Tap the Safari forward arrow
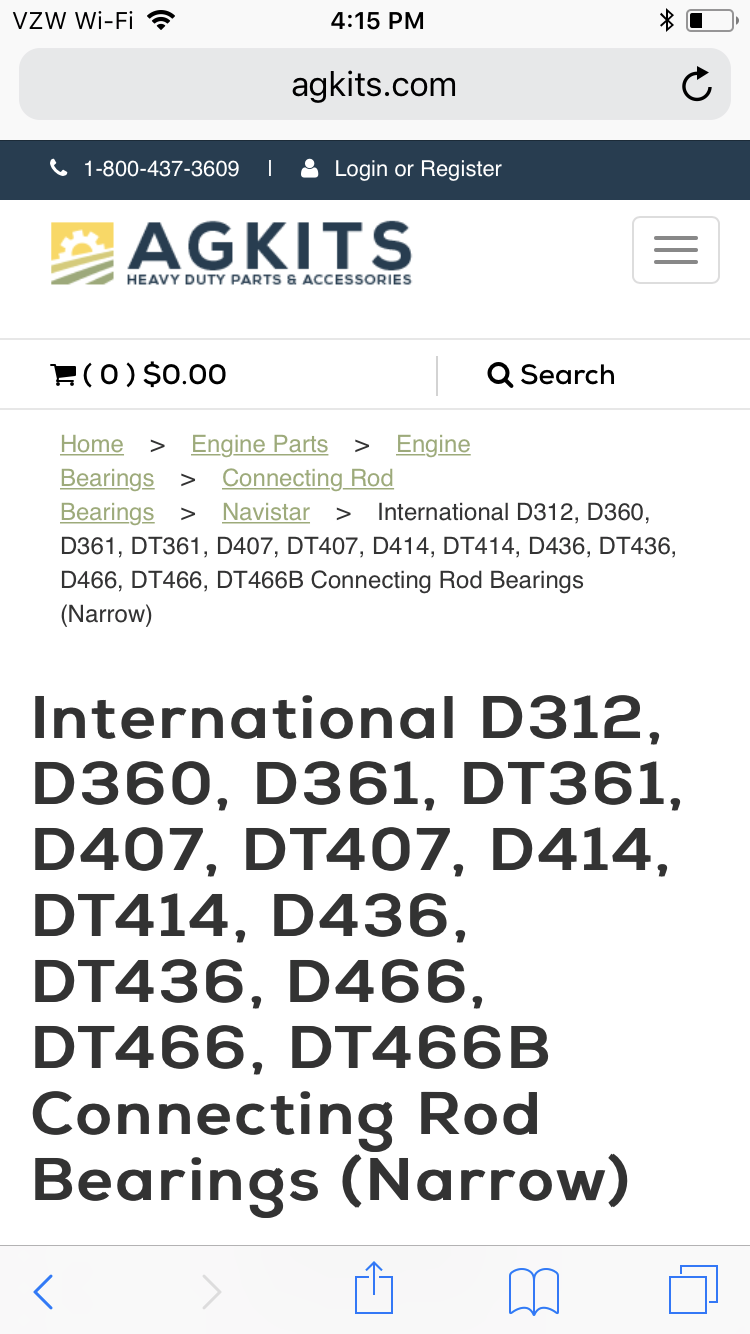This screenshot has width=750, height=1334. pyautogui.click(x=211, y=1291)
